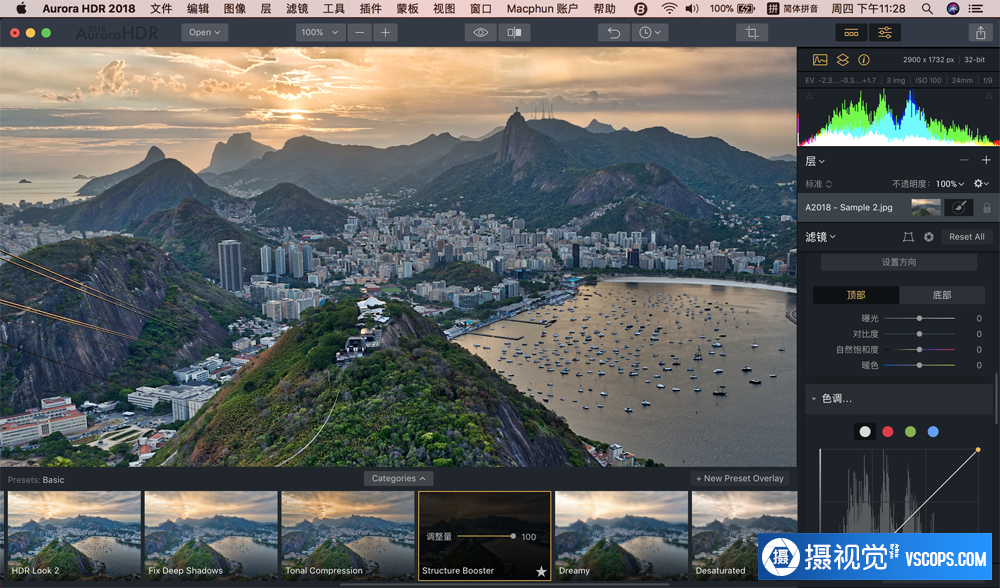Switch to the 顶部 tab
The width and height of the screenshot is (1000, 588).
(856, 295)
